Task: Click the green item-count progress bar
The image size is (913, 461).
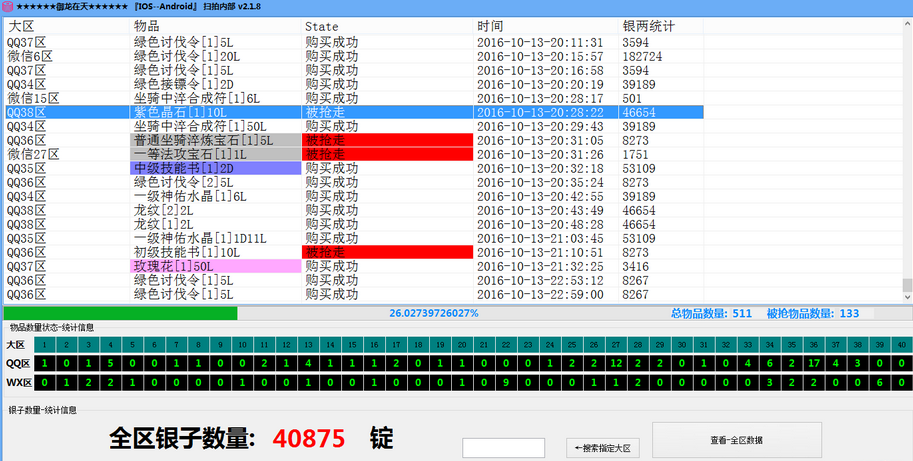Action: point(120,313)
